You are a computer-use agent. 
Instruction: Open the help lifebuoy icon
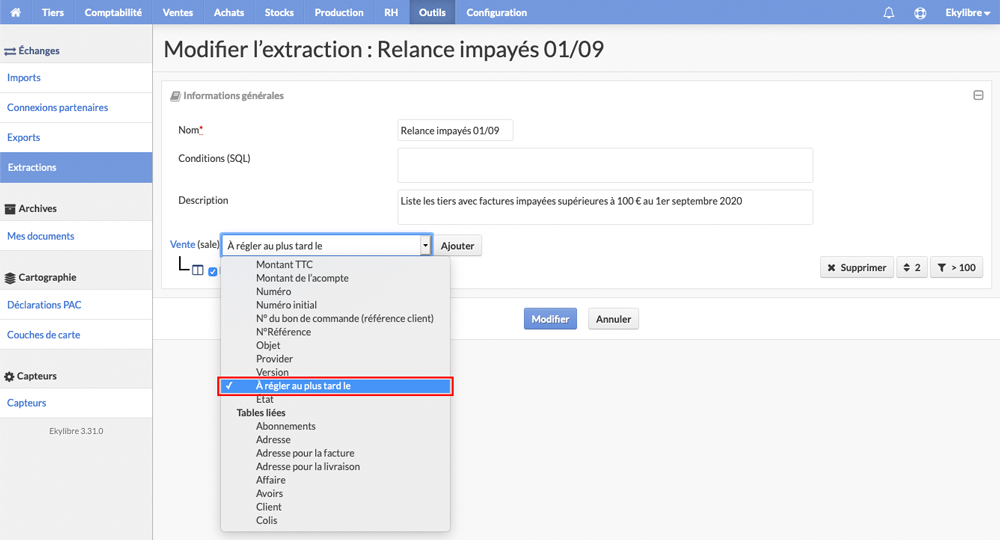point(920,12)
